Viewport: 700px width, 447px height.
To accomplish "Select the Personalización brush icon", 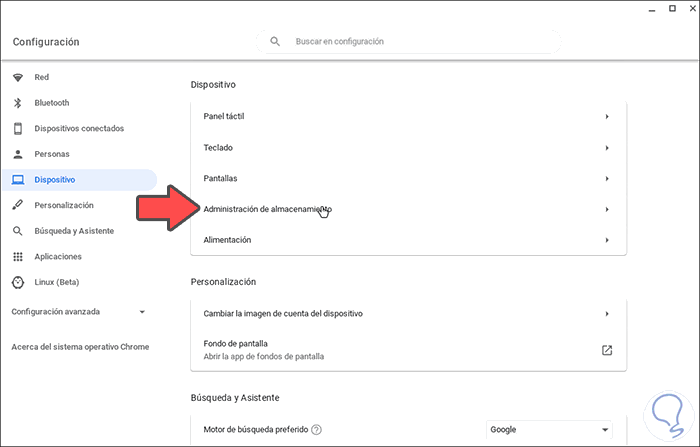I will [x=17, y=205].
